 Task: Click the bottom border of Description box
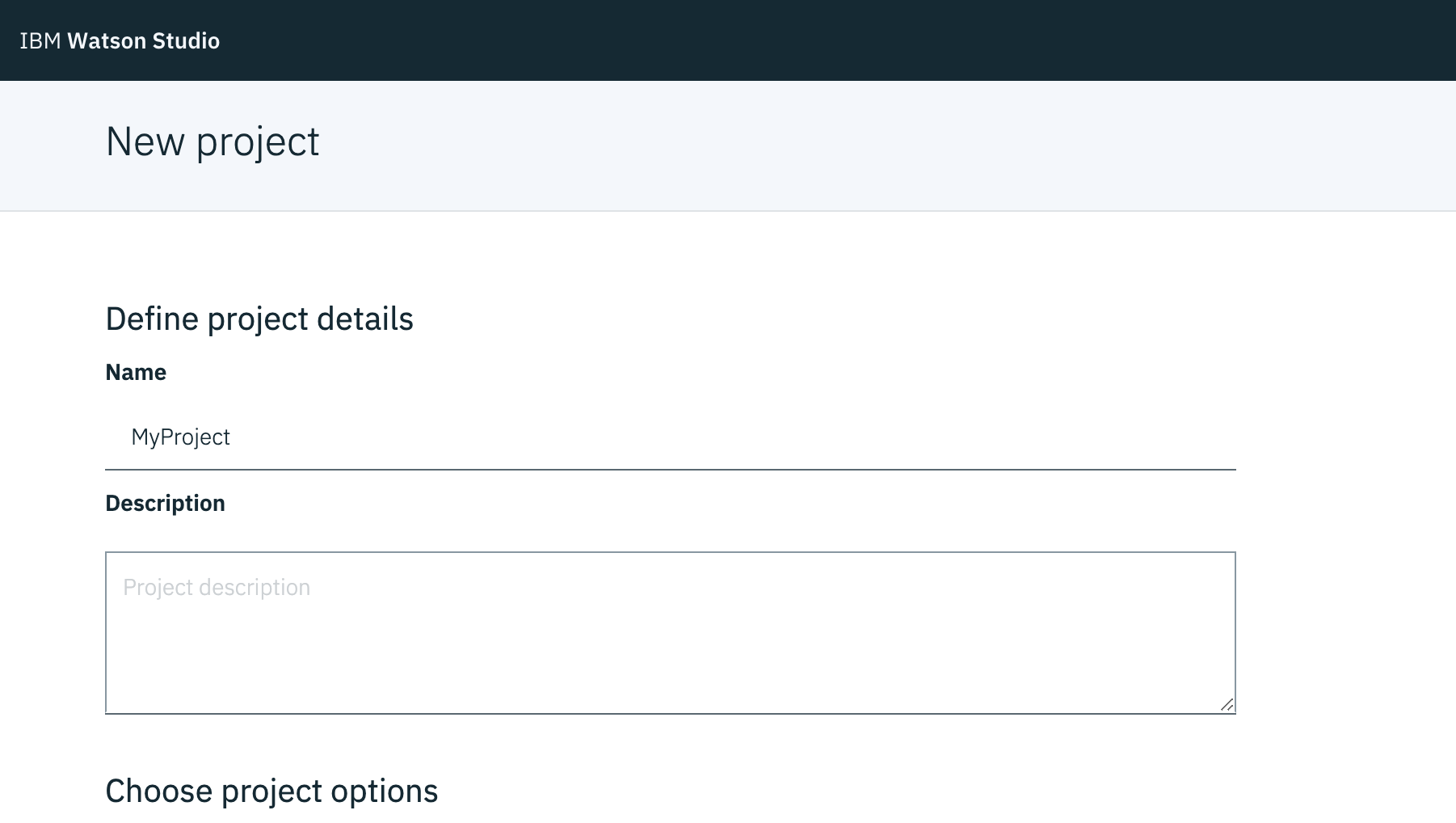(x=671, y=714)
